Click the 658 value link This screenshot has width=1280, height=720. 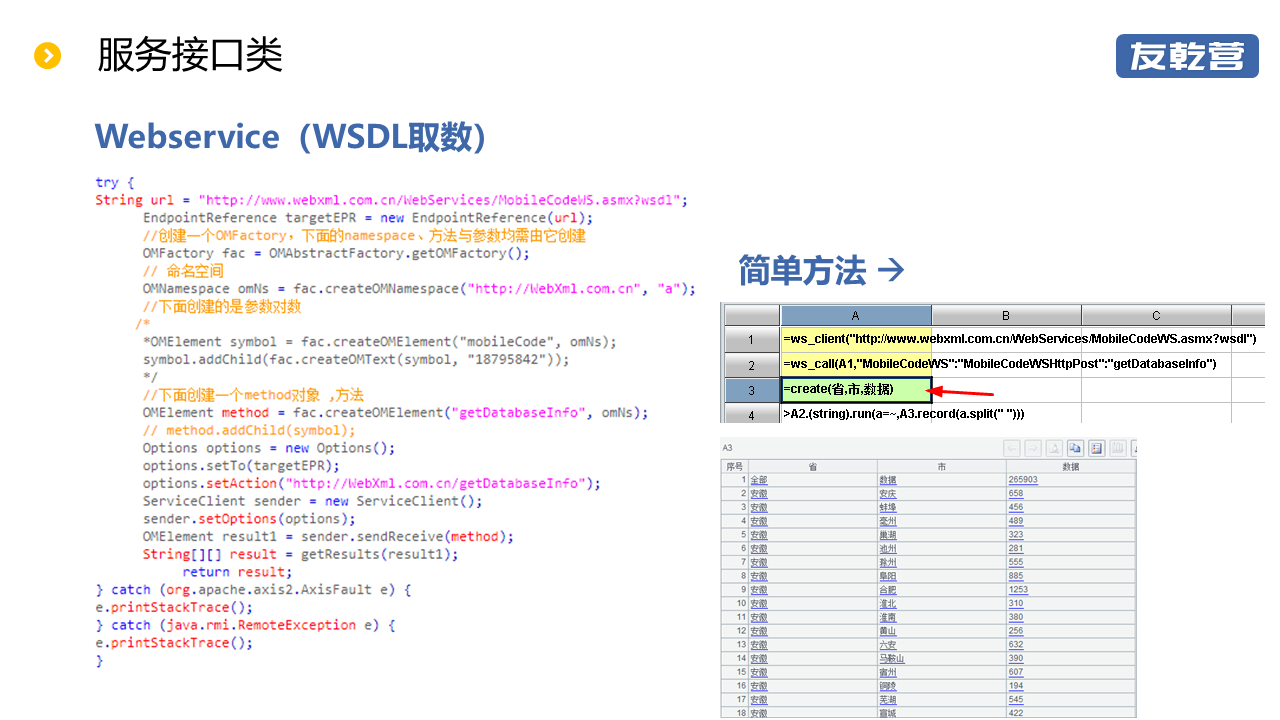[x=1016, y=494]
